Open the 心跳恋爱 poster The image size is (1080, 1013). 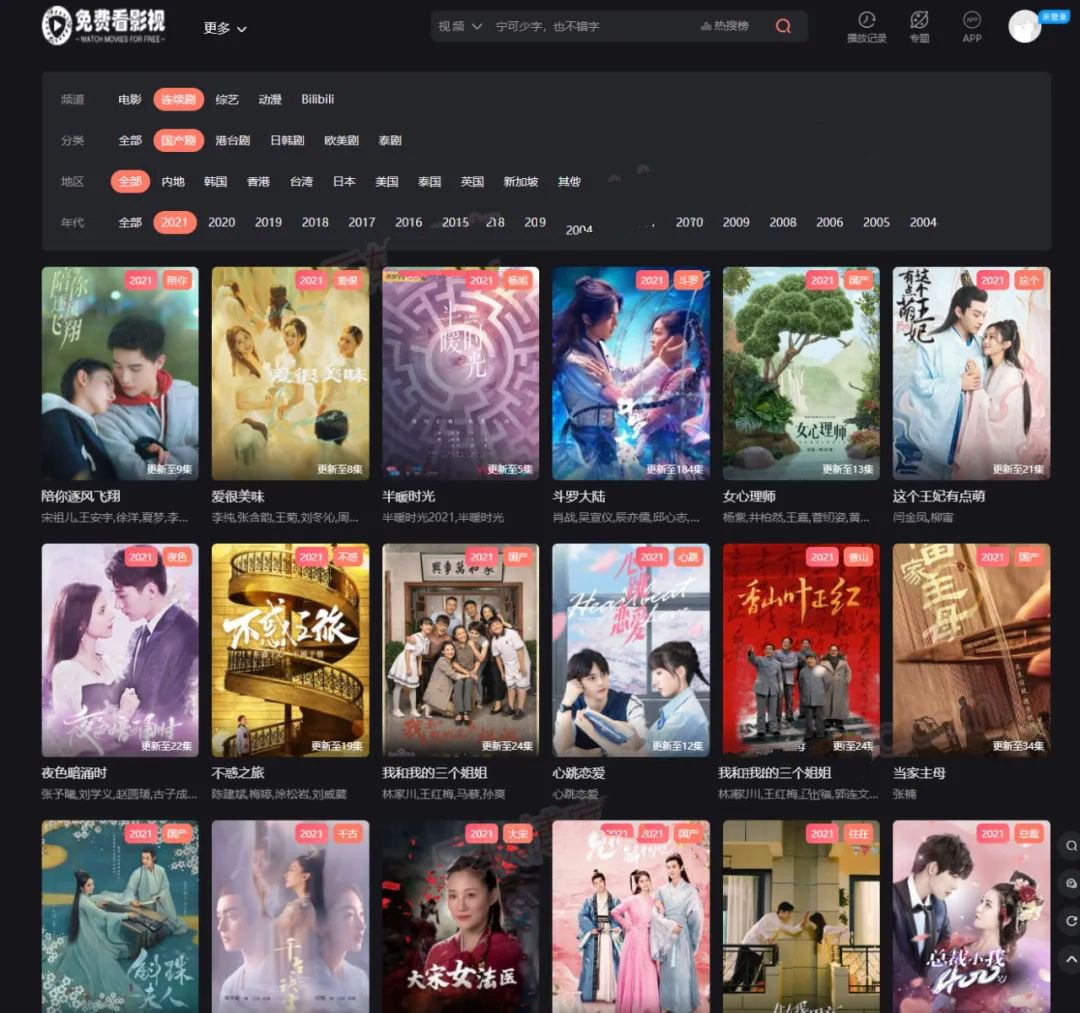click(x=631, y=650)
